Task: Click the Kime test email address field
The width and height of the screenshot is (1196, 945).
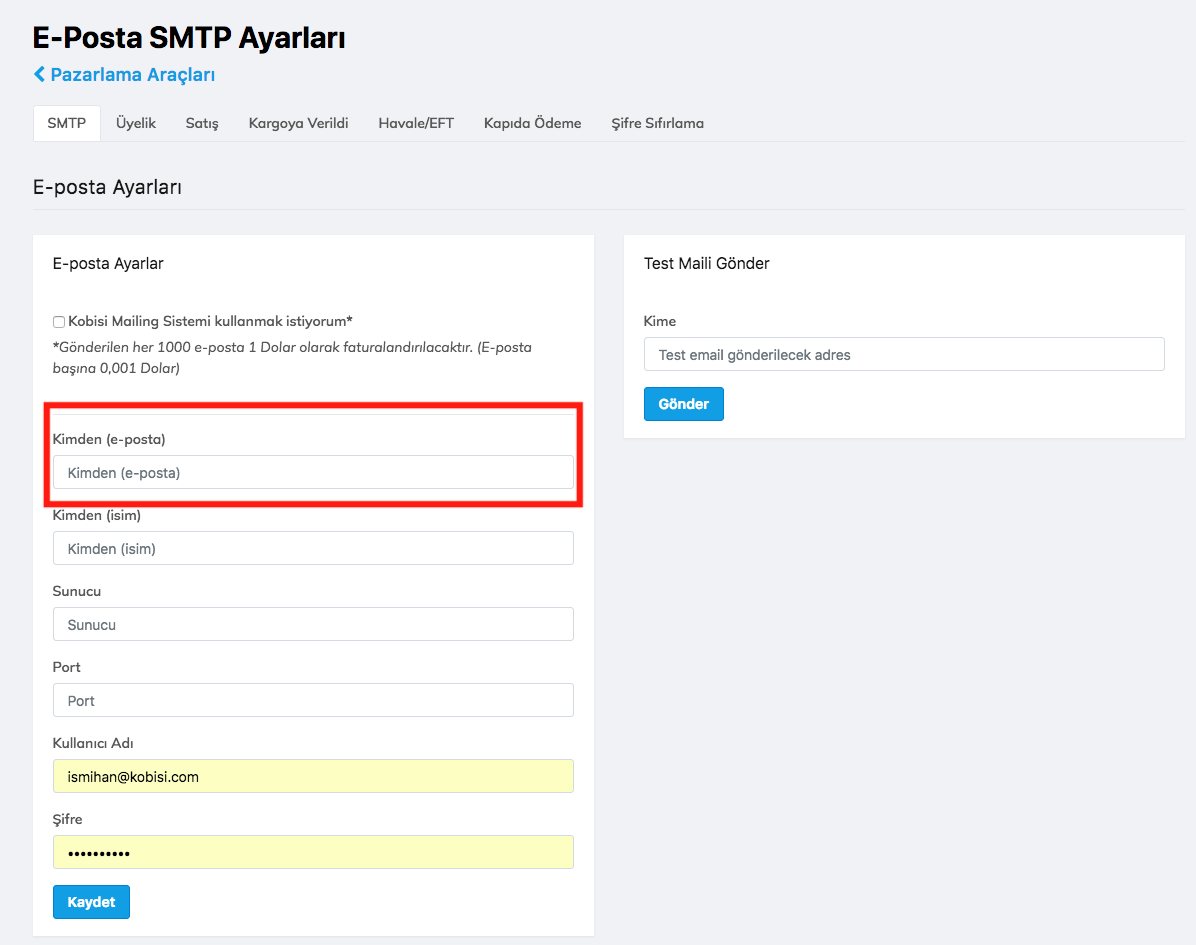Action: (x=904, y=354)
